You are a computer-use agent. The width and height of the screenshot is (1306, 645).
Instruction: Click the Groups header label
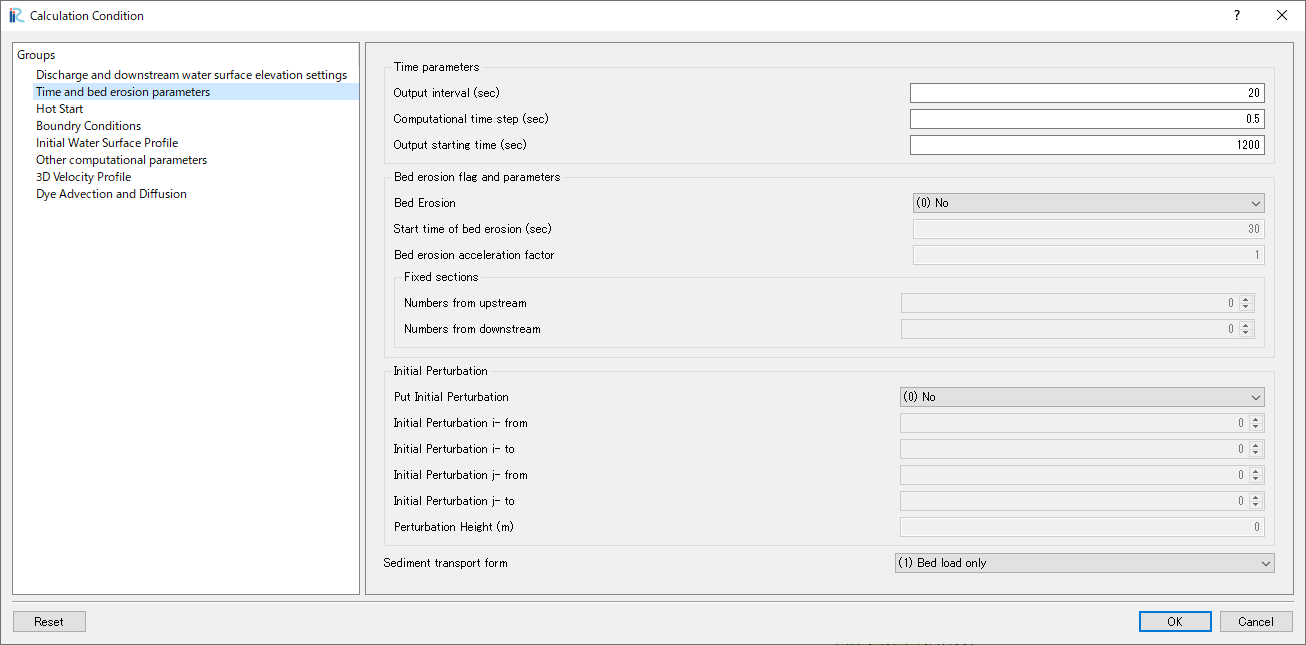click(36, 55)
